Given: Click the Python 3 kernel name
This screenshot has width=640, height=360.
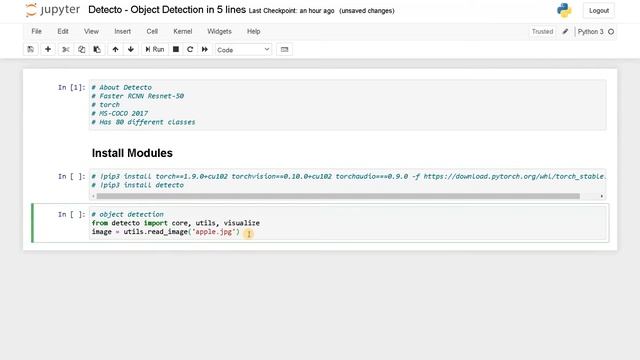Looking at the screenshot, I should click(x=590, y=31).
